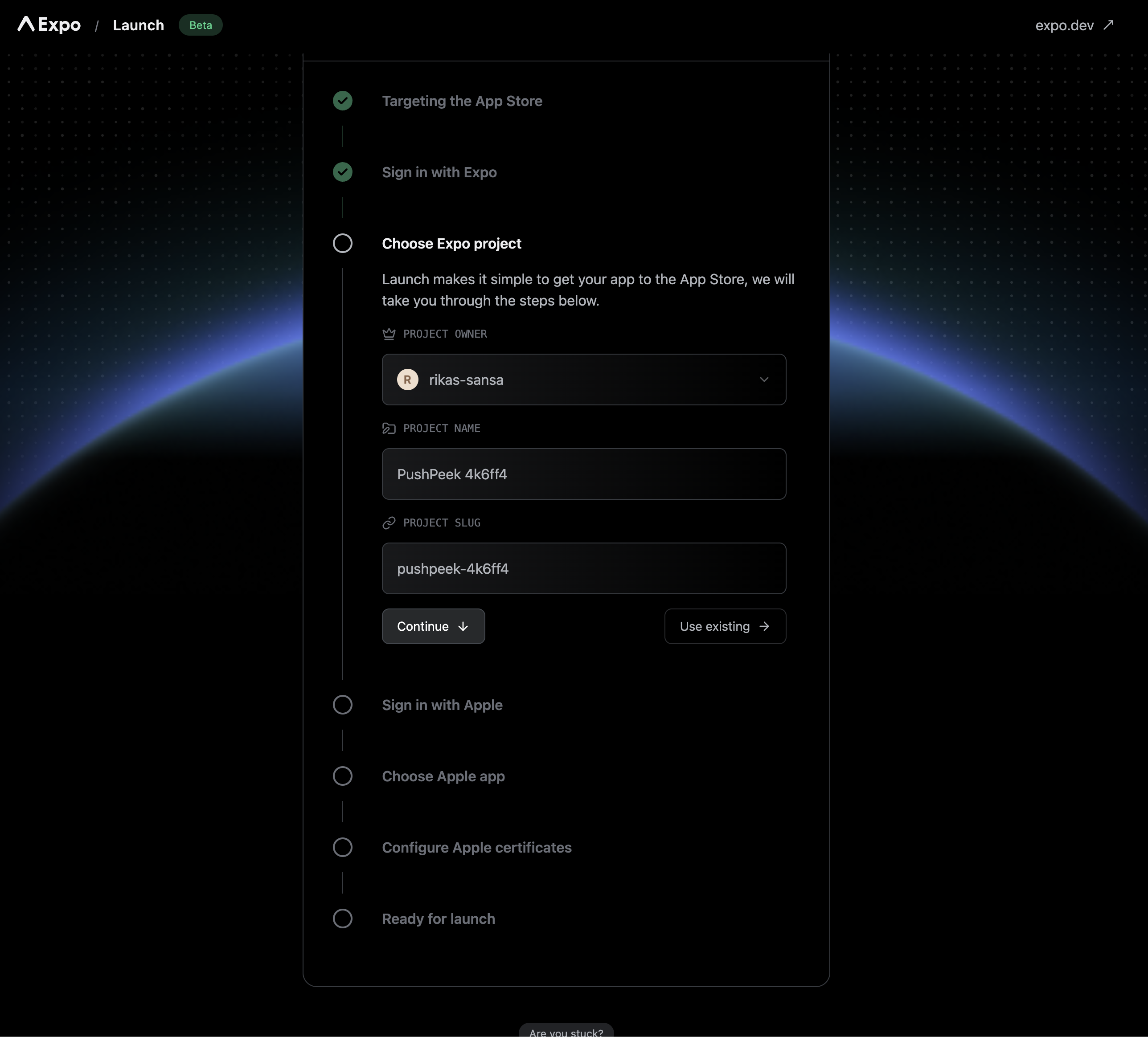
Task: Click the Project Slug input field
Action: click(583, 568)
